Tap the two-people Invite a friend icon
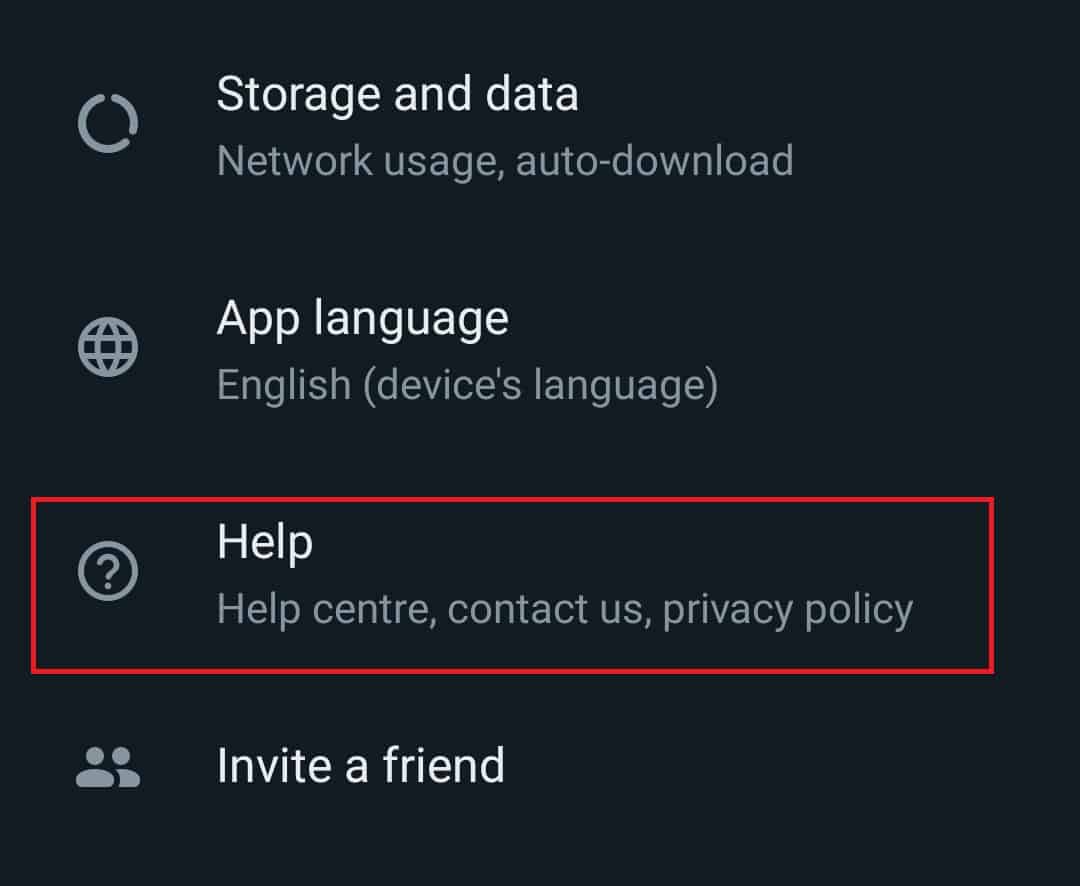The height and width of the screenshot is (886, 1080). (108, 766)
